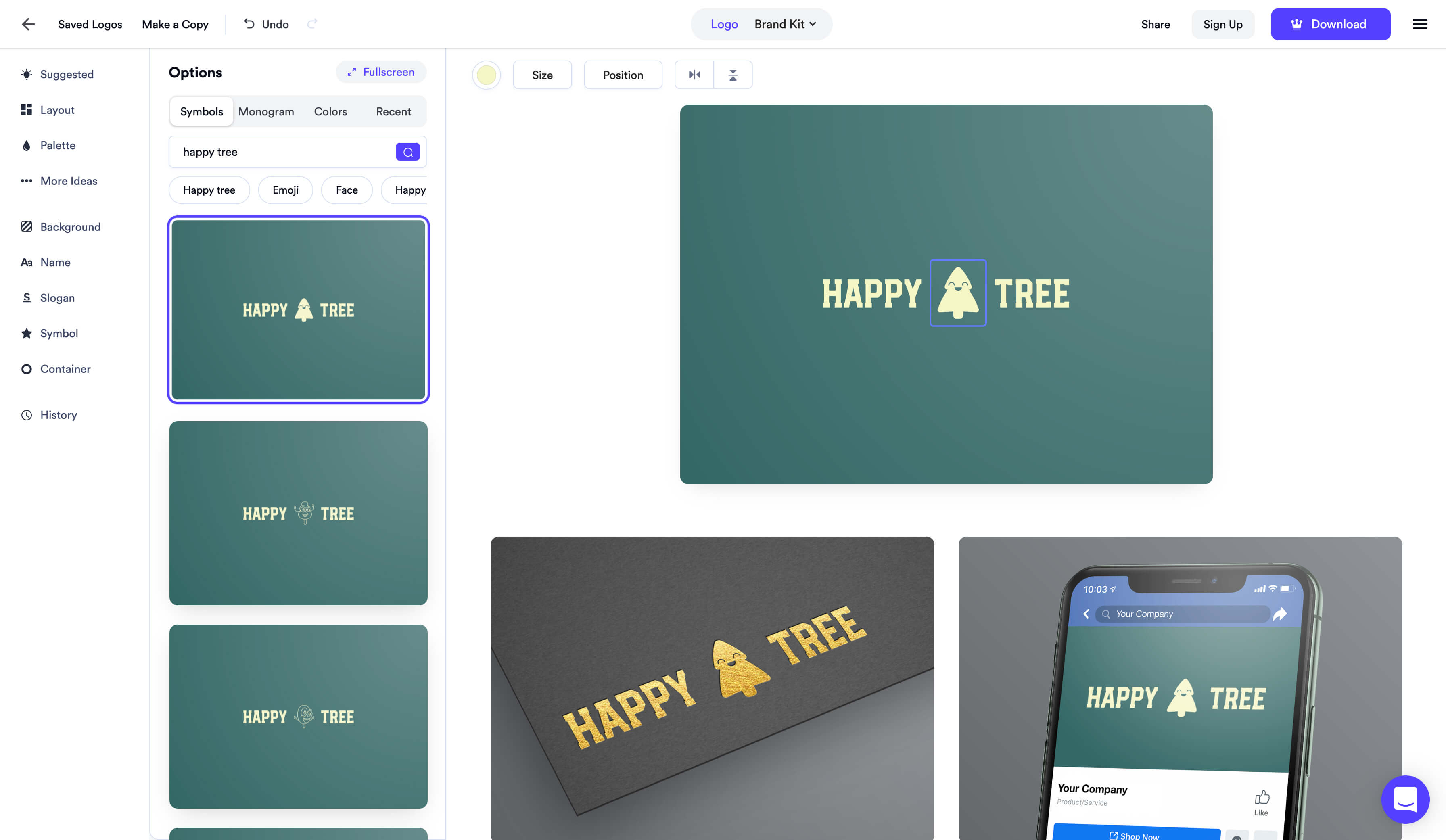Toggle to Logo view mode
The width and height of the screenshot is (1446, 840).
723,24
